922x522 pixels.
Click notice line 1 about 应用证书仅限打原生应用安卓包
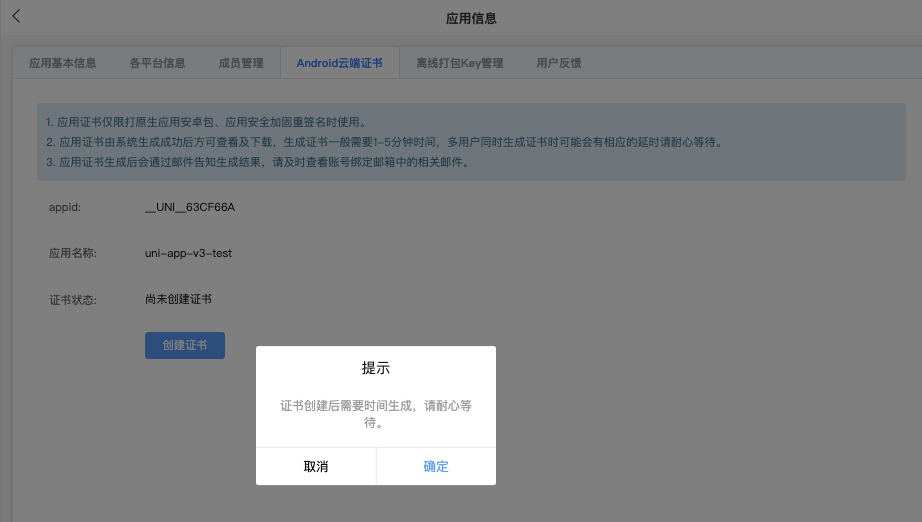[207, 122]
